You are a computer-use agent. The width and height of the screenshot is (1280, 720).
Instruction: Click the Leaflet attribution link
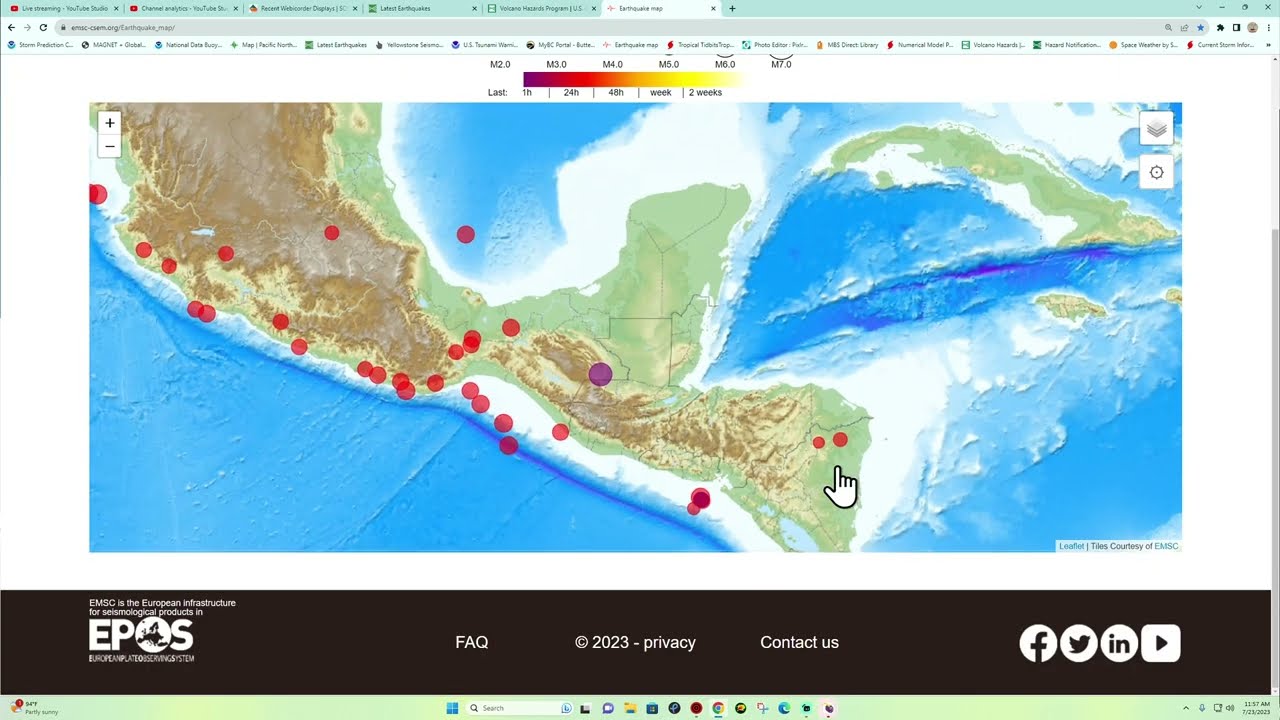(1071, 546)
